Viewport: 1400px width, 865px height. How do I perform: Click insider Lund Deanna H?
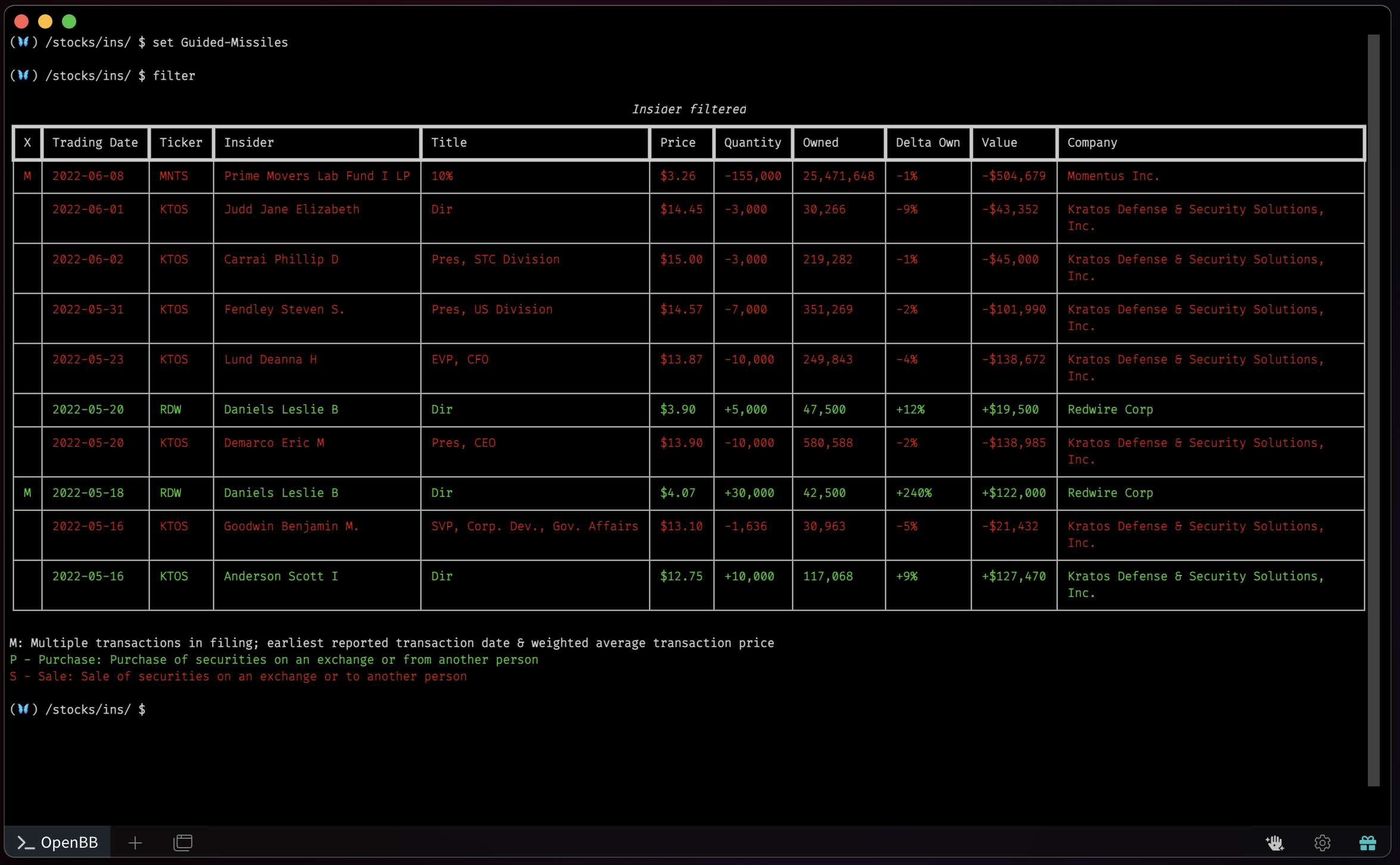point(270,359)
